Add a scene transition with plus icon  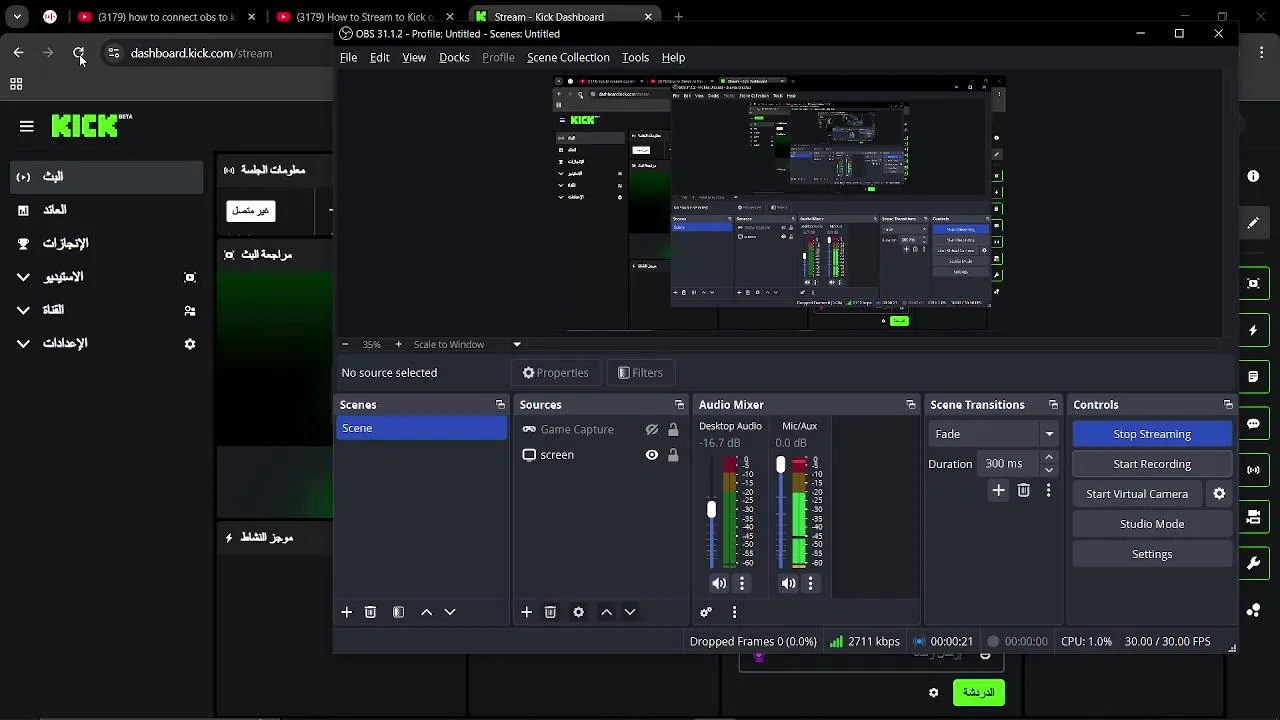tap(998, 490)
